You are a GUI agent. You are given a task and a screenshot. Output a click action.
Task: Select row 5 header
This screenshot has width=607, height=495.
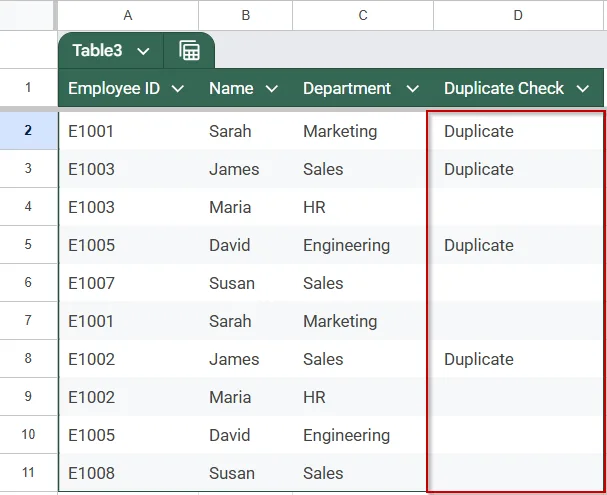28,245
